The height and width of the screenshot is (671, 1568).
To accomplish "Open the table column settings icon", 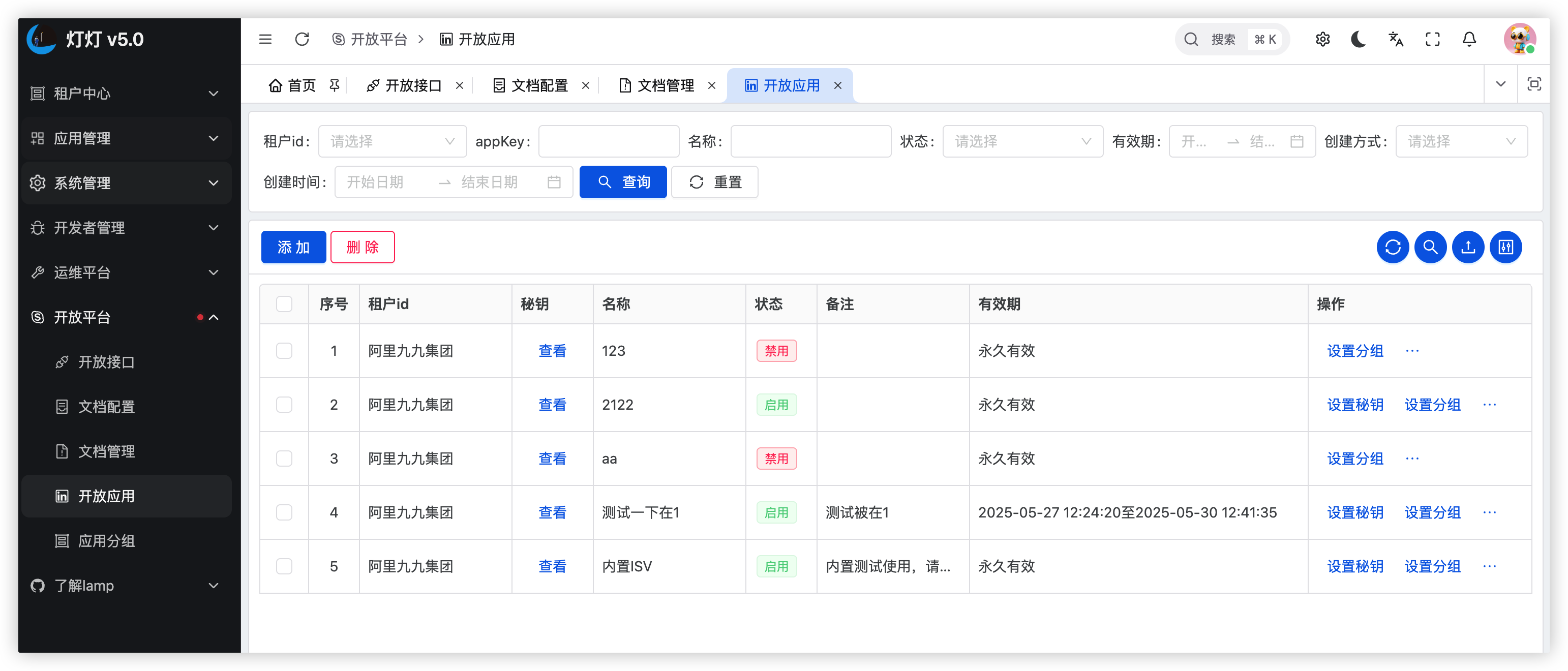I will [x=1505, y=248].
